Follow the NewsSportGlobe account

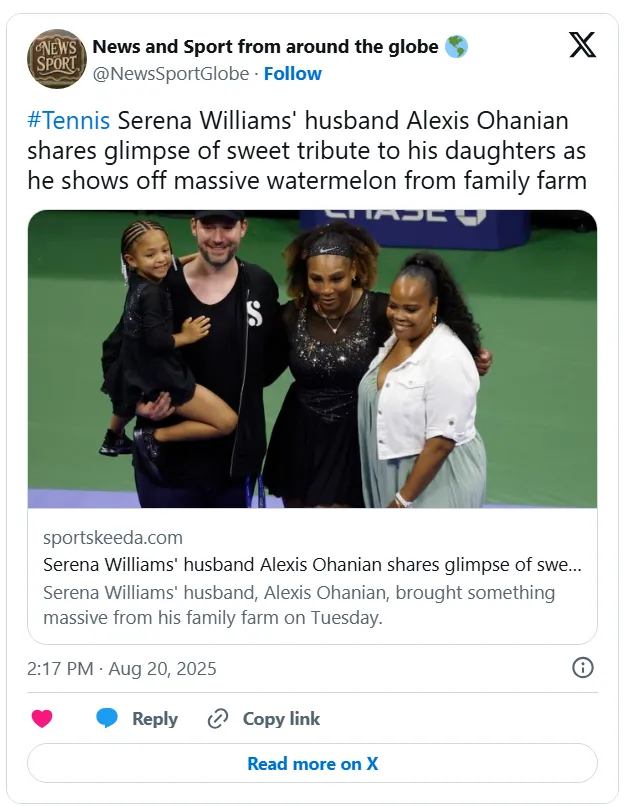pyautogui.click(x=292, y=73)
